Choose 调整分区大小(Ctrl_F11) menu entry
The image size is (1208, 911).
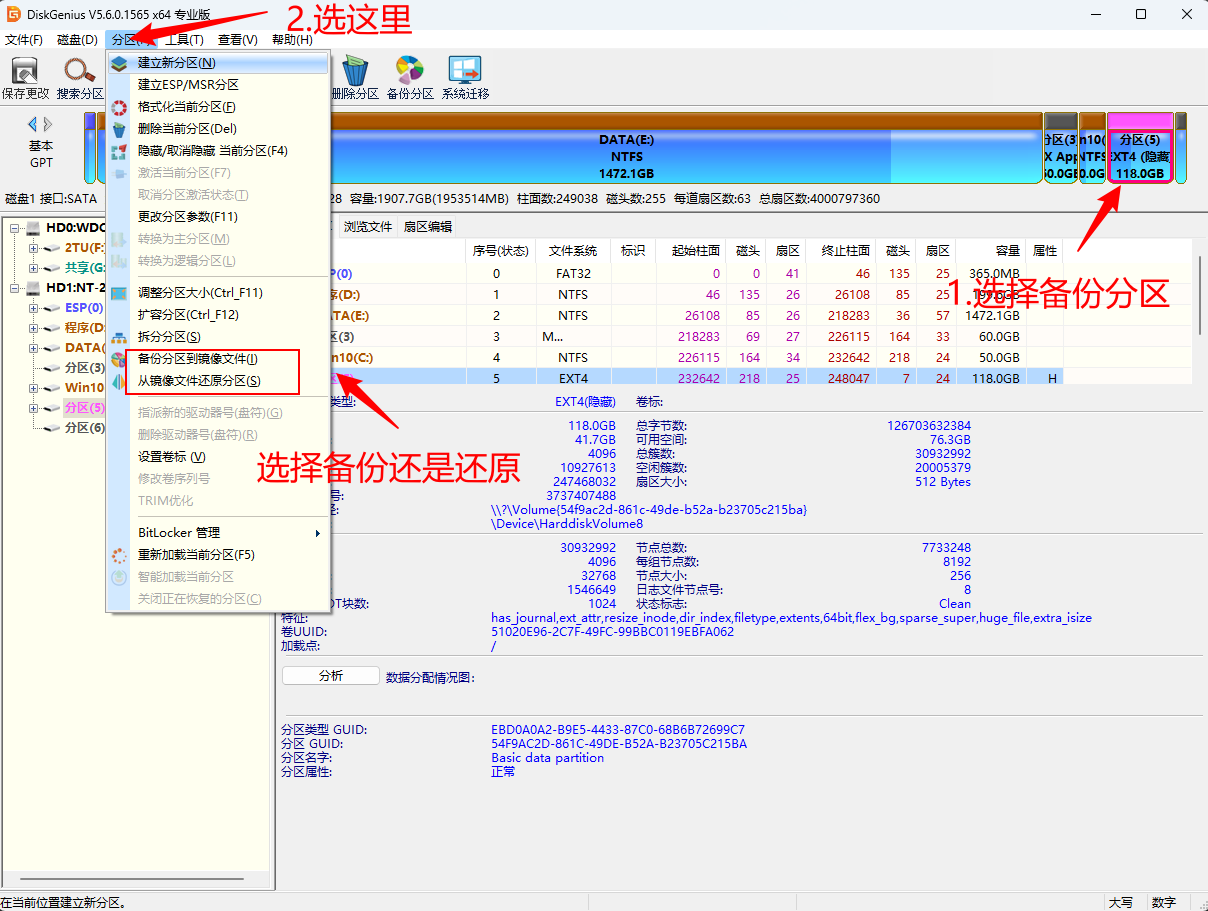click(218, 293)
